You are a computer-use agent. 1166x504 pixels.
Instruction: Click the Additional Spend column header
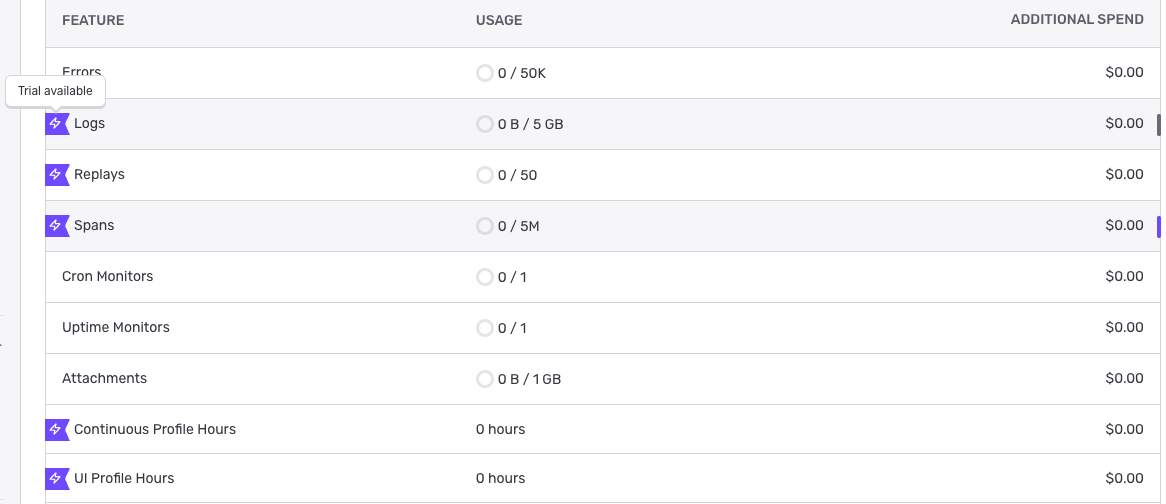pyautogui.click(x=1077, y=20)
